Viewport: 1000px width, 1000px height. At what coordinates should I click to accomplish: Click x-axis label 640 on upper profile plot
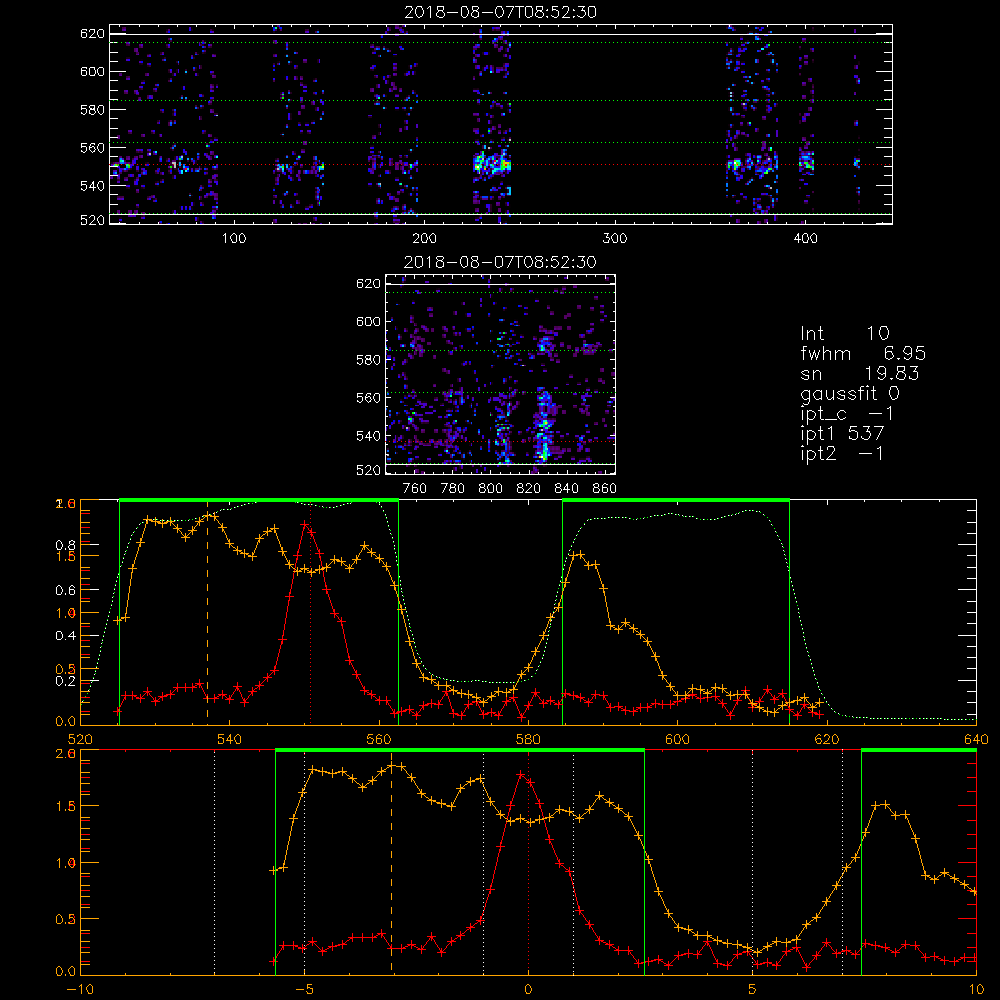pyautogui.click(x=976, y=739)
